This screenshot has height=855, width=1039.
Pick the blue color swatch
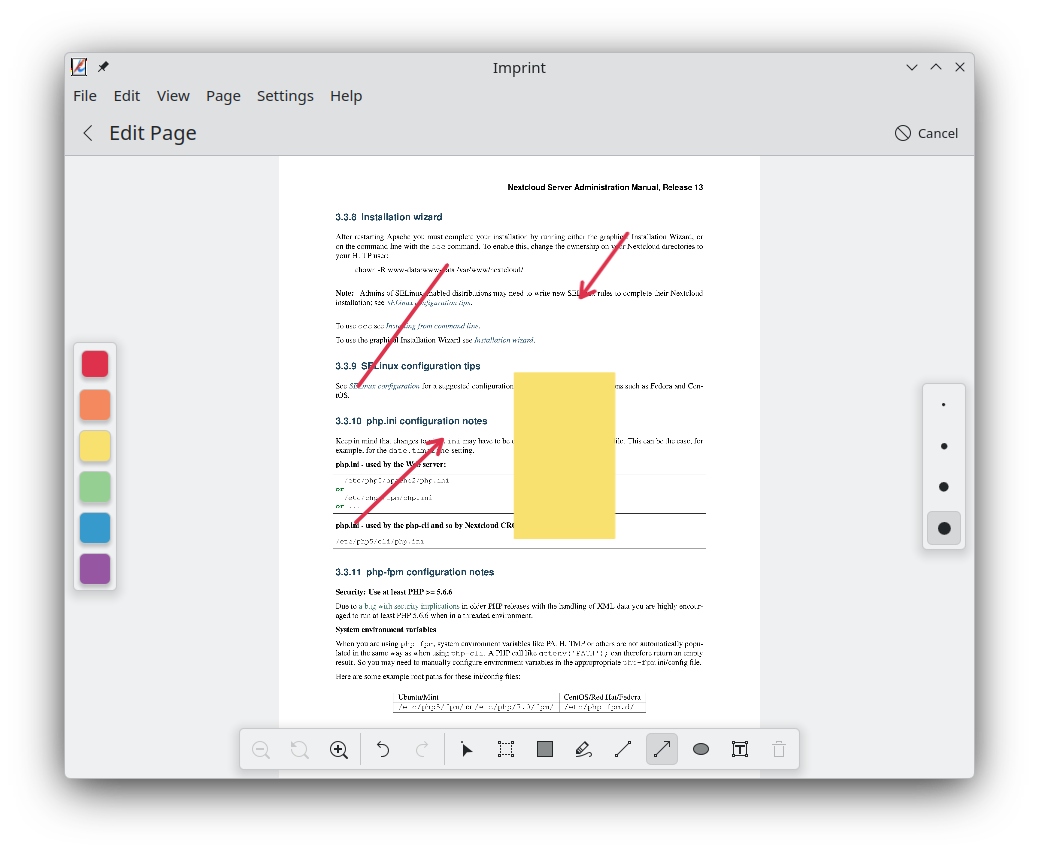tap(95, 528)
